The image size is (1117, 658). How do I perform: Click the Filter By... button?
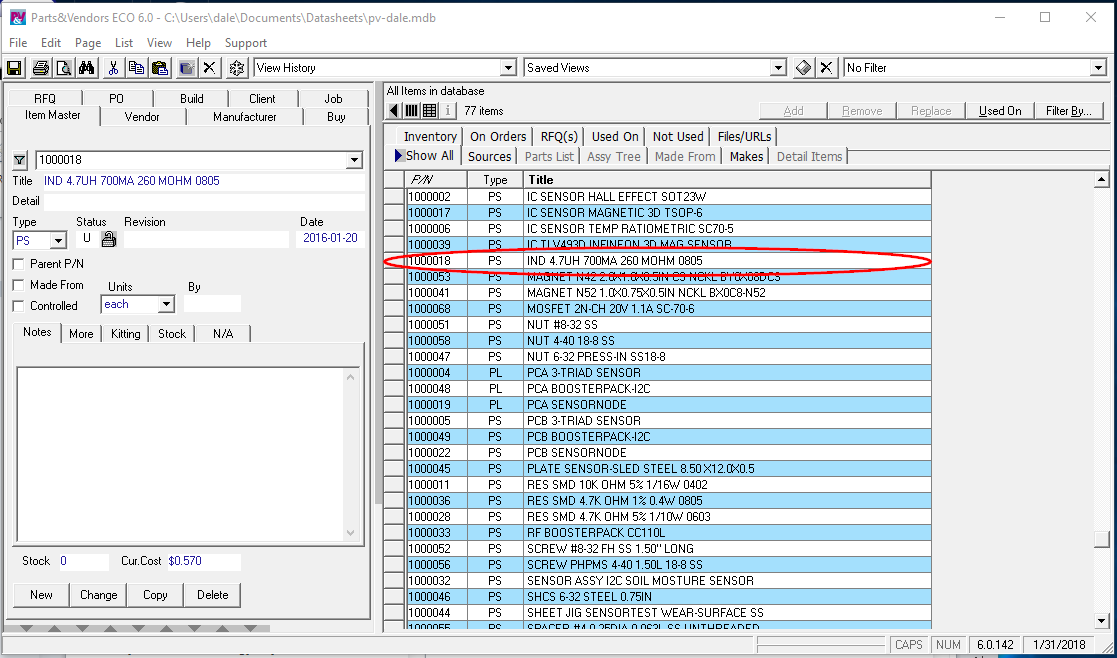1069,111
